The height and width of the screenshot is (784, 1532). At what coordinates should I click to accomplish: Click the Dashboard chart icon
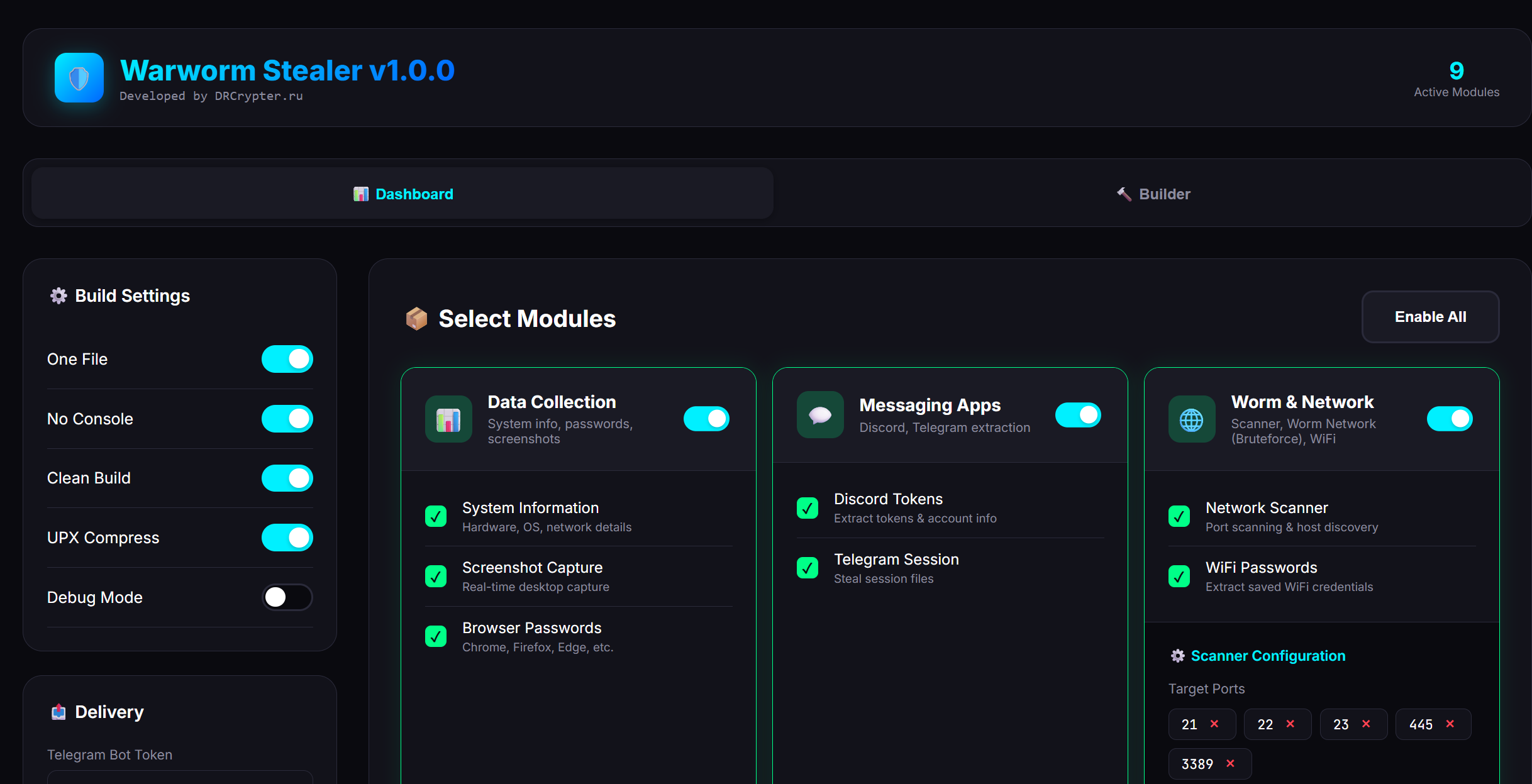[361, 194]
